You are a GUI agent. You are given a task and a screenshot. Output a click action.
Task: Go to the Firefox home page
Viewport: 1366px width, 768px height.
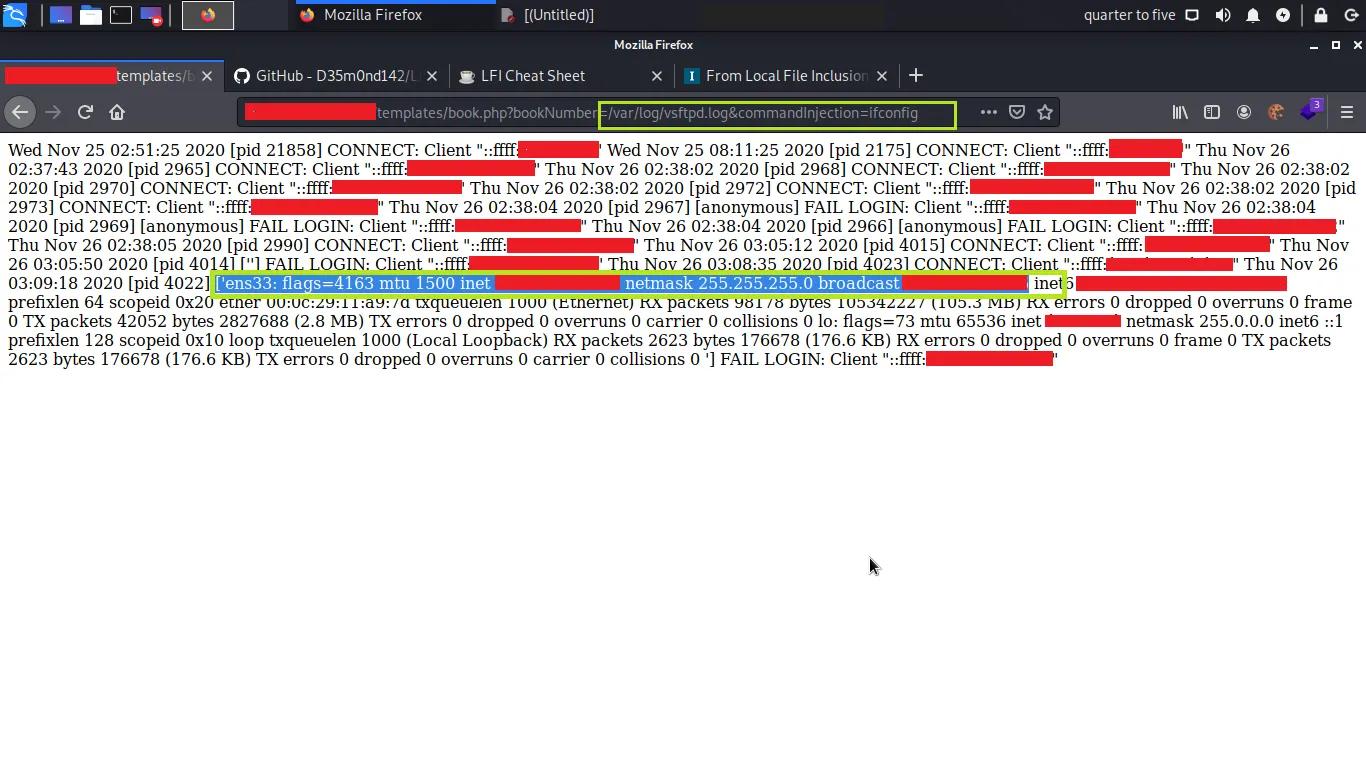point(117,113)
